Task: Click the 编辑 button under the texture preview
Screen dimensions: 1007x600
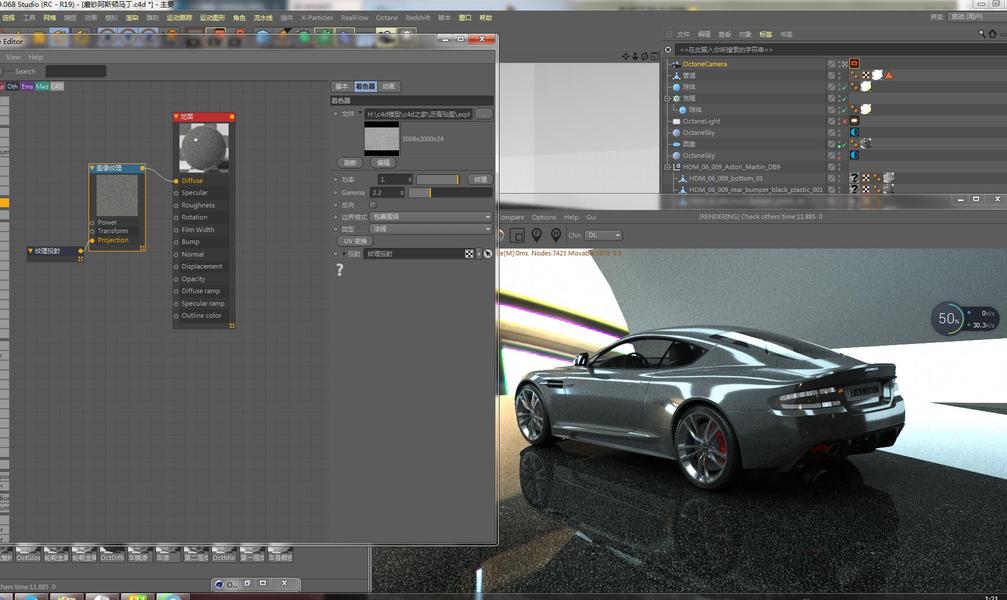Action: point(383,163)
